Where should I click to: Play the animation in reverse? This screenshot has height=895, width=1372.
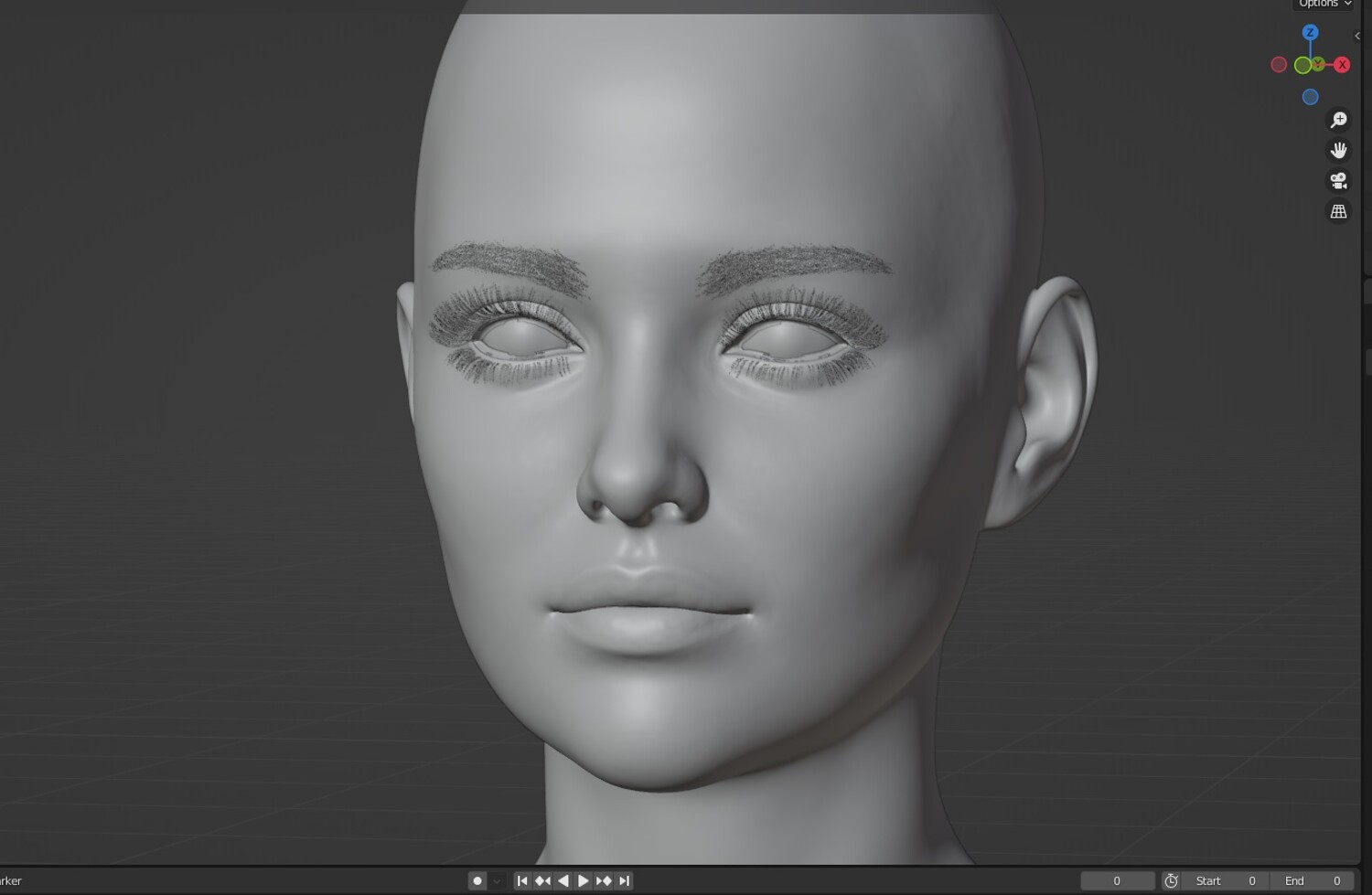[563, 881]
